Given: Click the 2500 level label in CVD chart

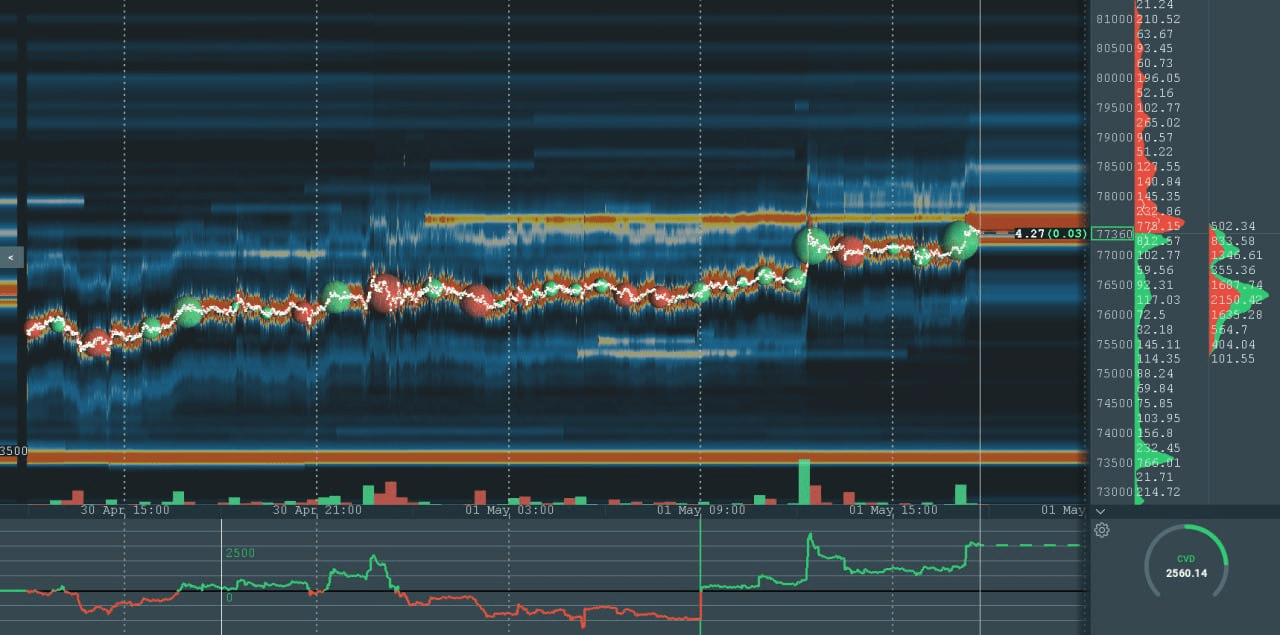Looking at the screenshot, I should pyautogui.click(x=241, y=553).
